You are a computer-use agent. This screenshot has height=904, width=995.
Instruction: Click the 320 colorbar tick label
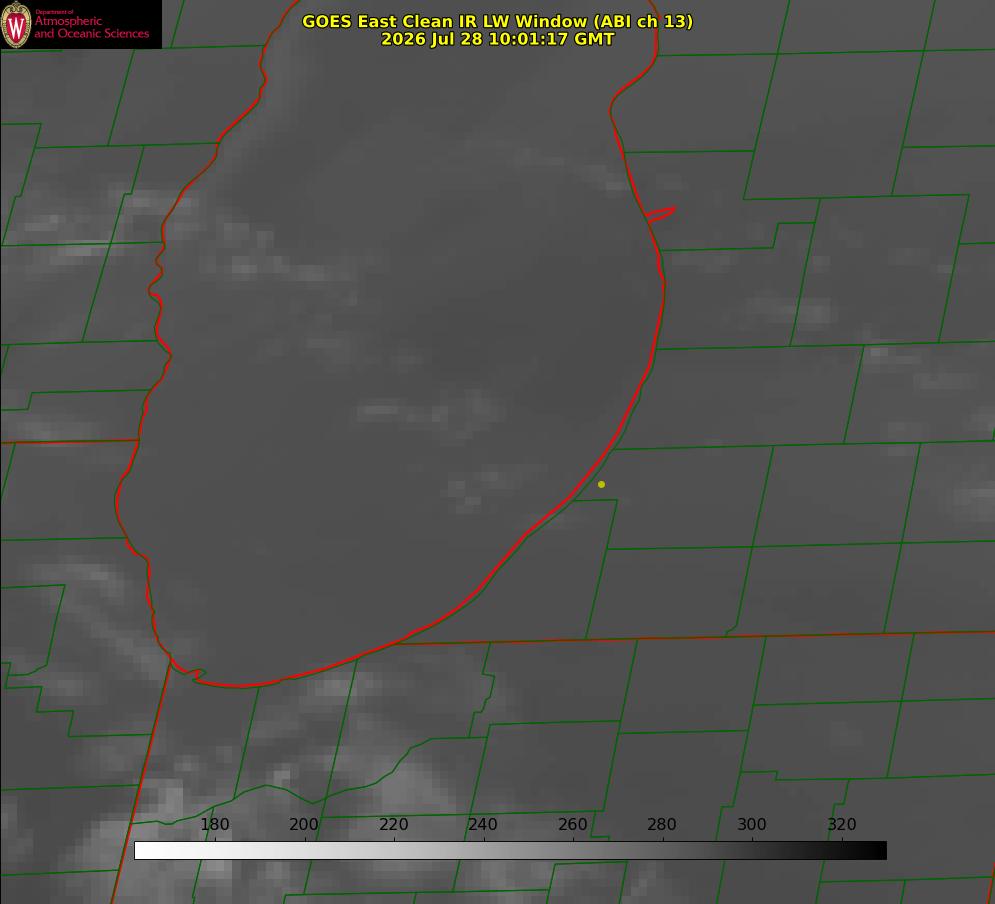click(842, 824)
